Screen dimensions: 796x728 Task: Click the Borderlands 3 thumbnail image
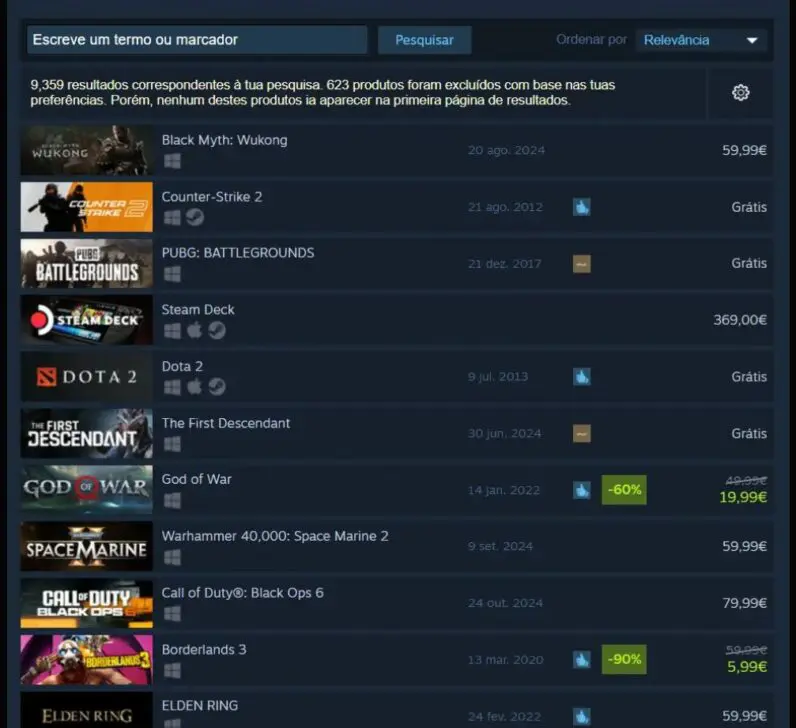pyautogui.click(x=86, y=660)
